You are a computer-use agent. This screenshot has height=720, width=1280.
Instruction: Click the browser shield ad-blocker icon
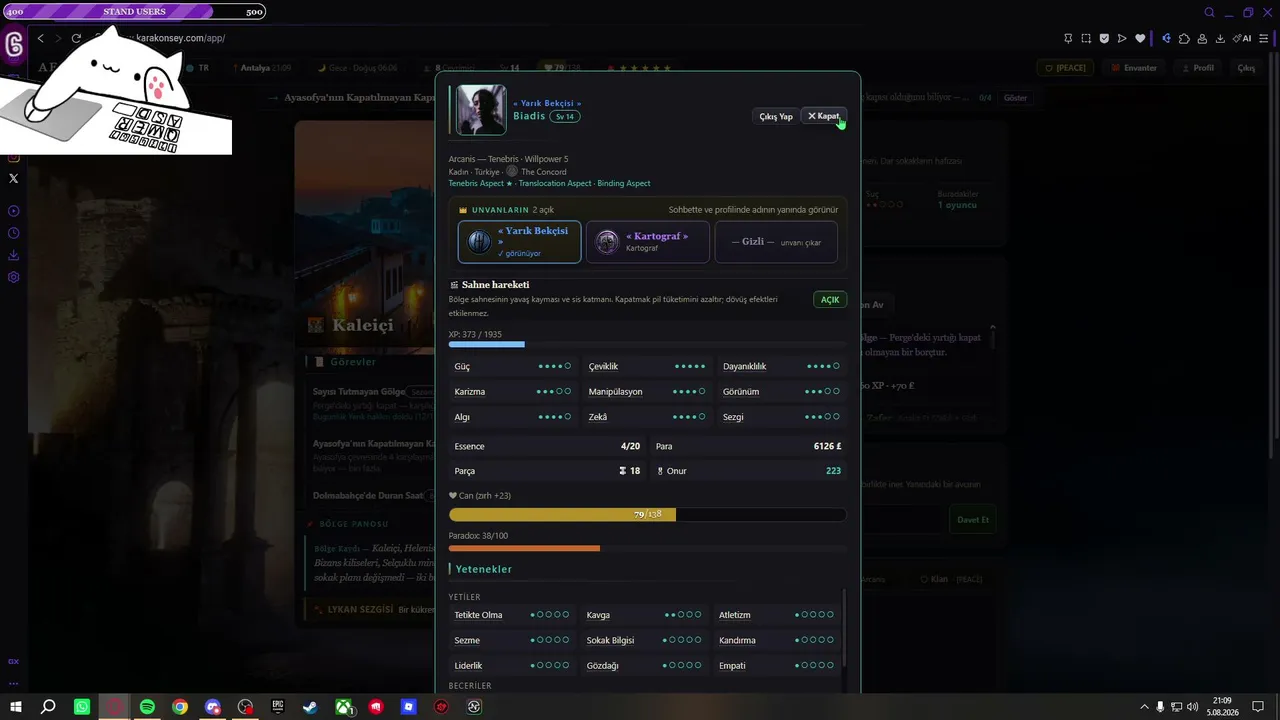pos(1104,38)
